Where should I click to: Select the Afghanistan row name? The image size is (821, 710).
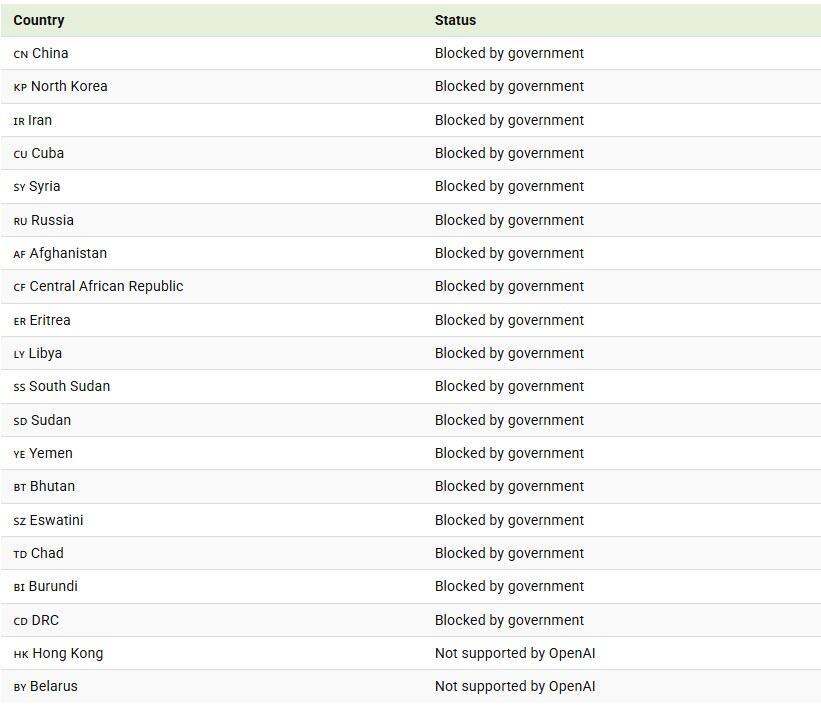[x=68, y=253]
